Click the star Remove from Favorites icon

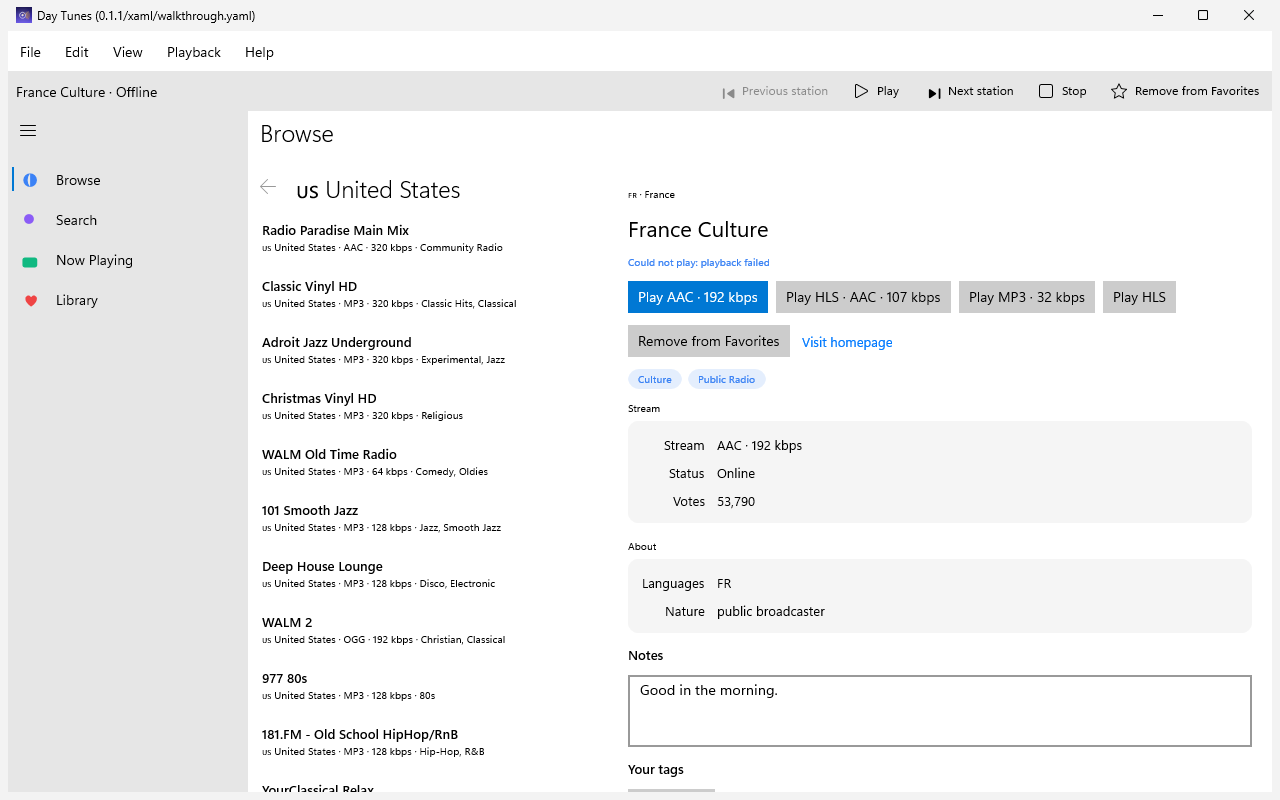coord(1119,91)
